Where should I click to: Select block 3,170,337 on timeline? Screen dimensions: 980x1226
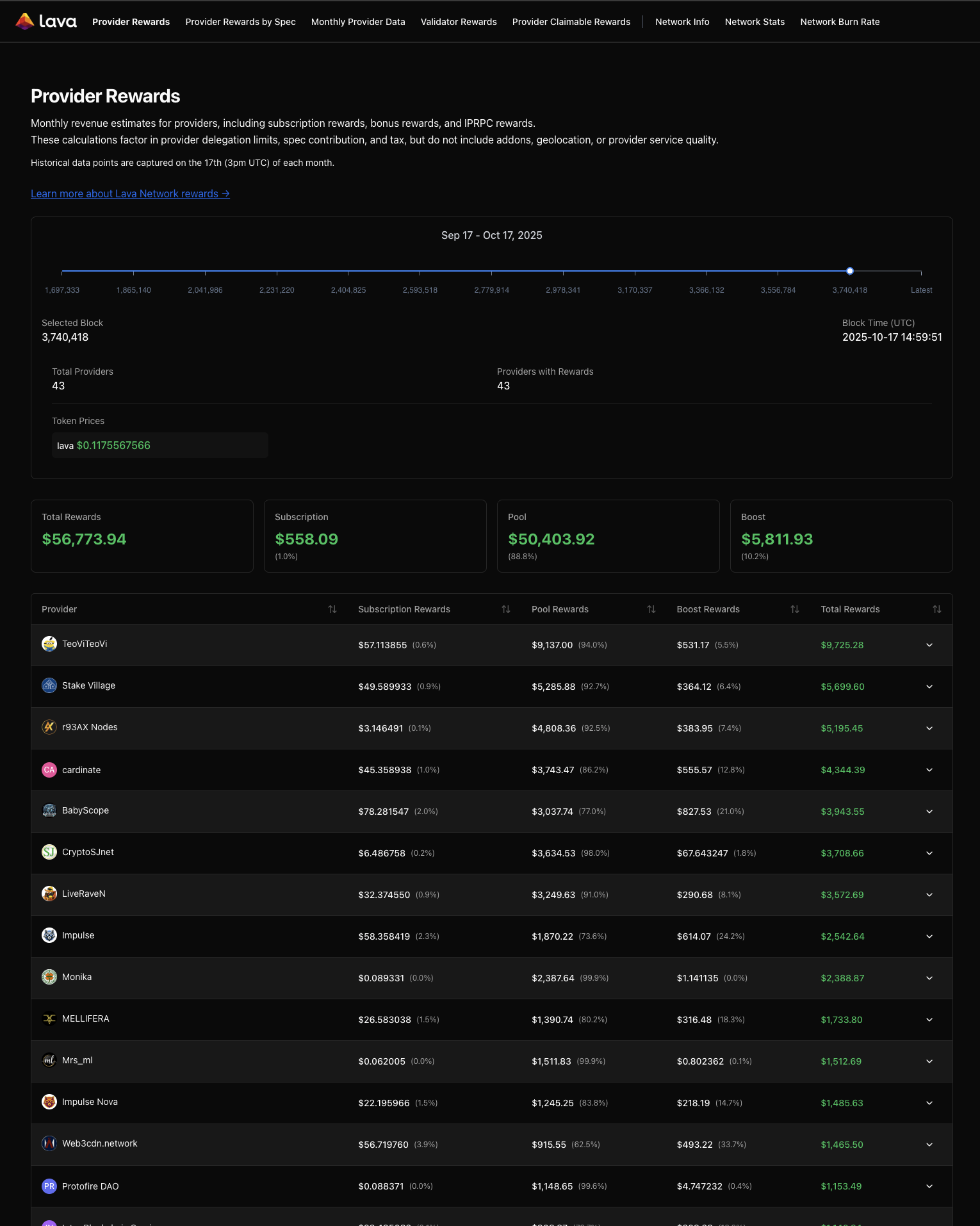point(635,290)
